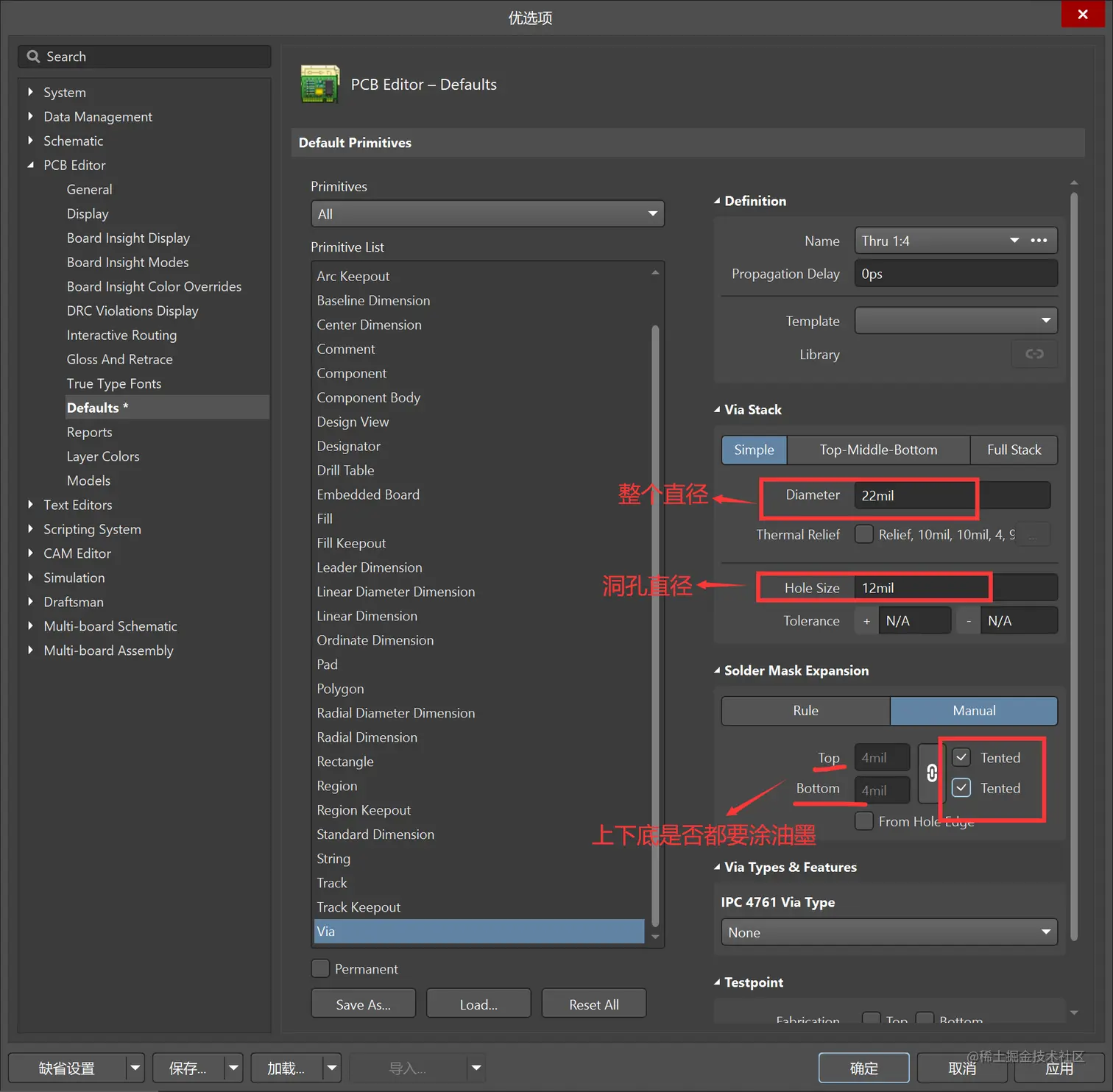Expand the Schematic tree node

30,141
